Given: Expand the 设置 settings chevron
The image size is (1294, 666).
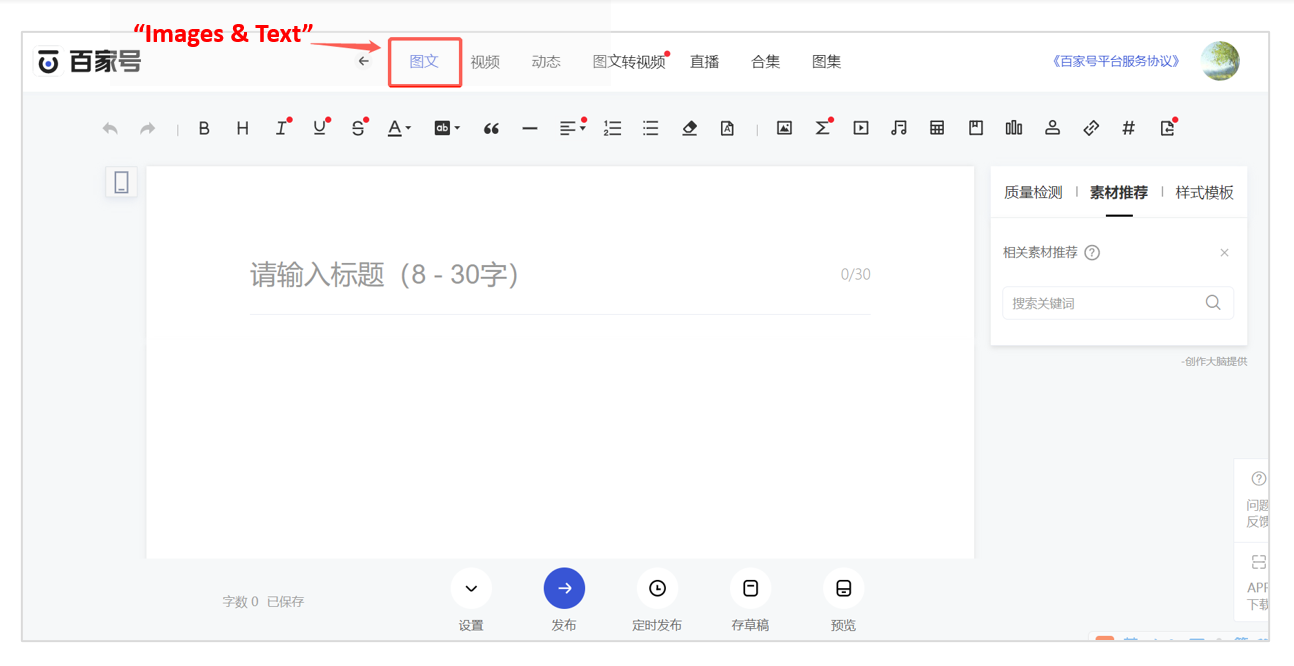Looking at the screenshot, I should pos(471,589).
